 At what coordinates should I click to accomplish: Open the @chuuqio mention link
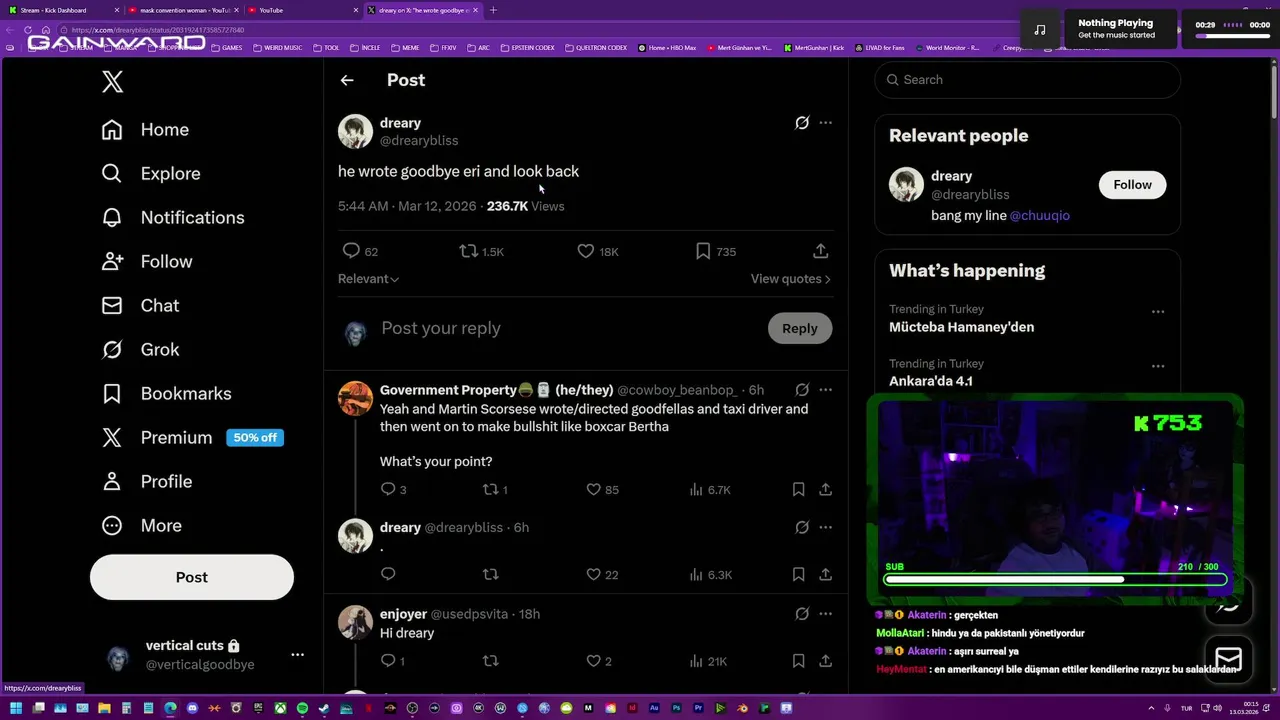click(1039, 215)
